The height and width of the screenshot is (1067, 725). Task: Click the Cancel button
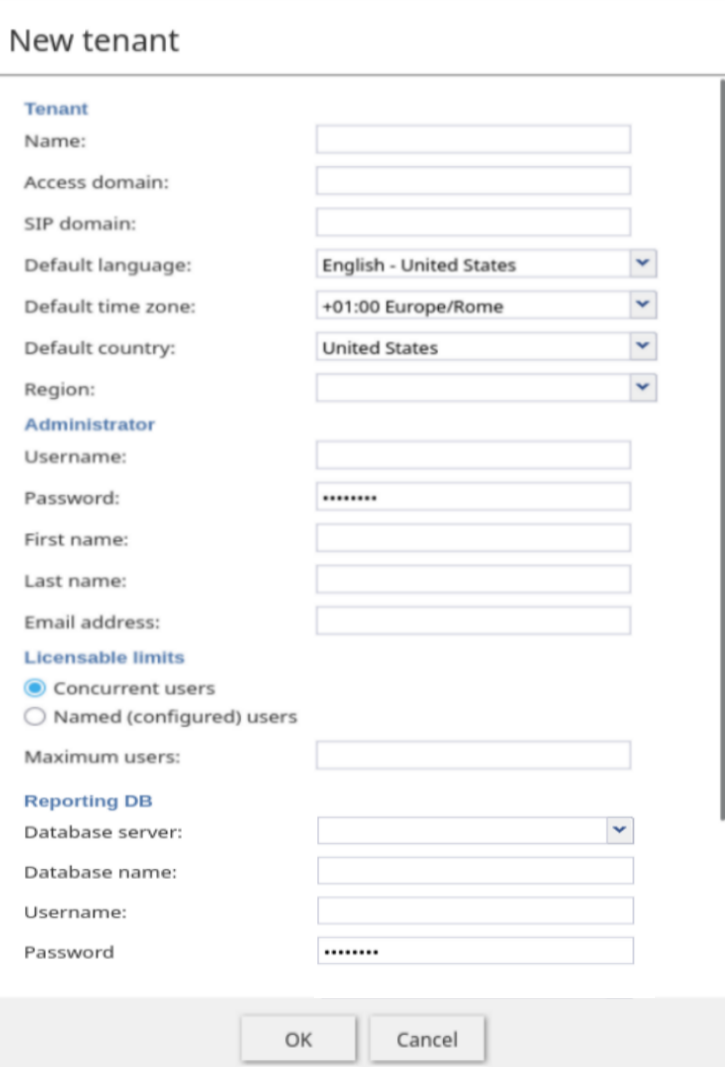click(x=427, y=1039)
